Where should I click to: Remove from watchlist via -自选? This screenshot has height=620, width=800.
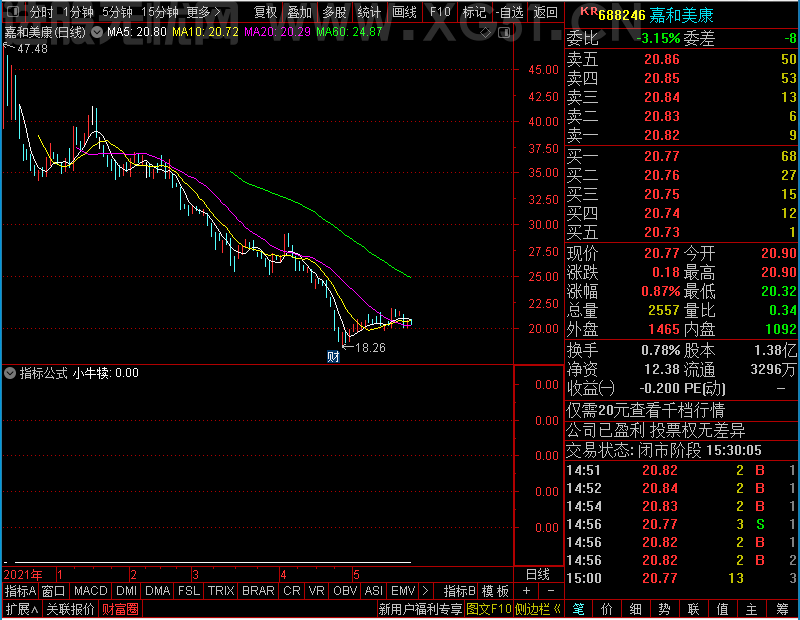tap(509, 12)
